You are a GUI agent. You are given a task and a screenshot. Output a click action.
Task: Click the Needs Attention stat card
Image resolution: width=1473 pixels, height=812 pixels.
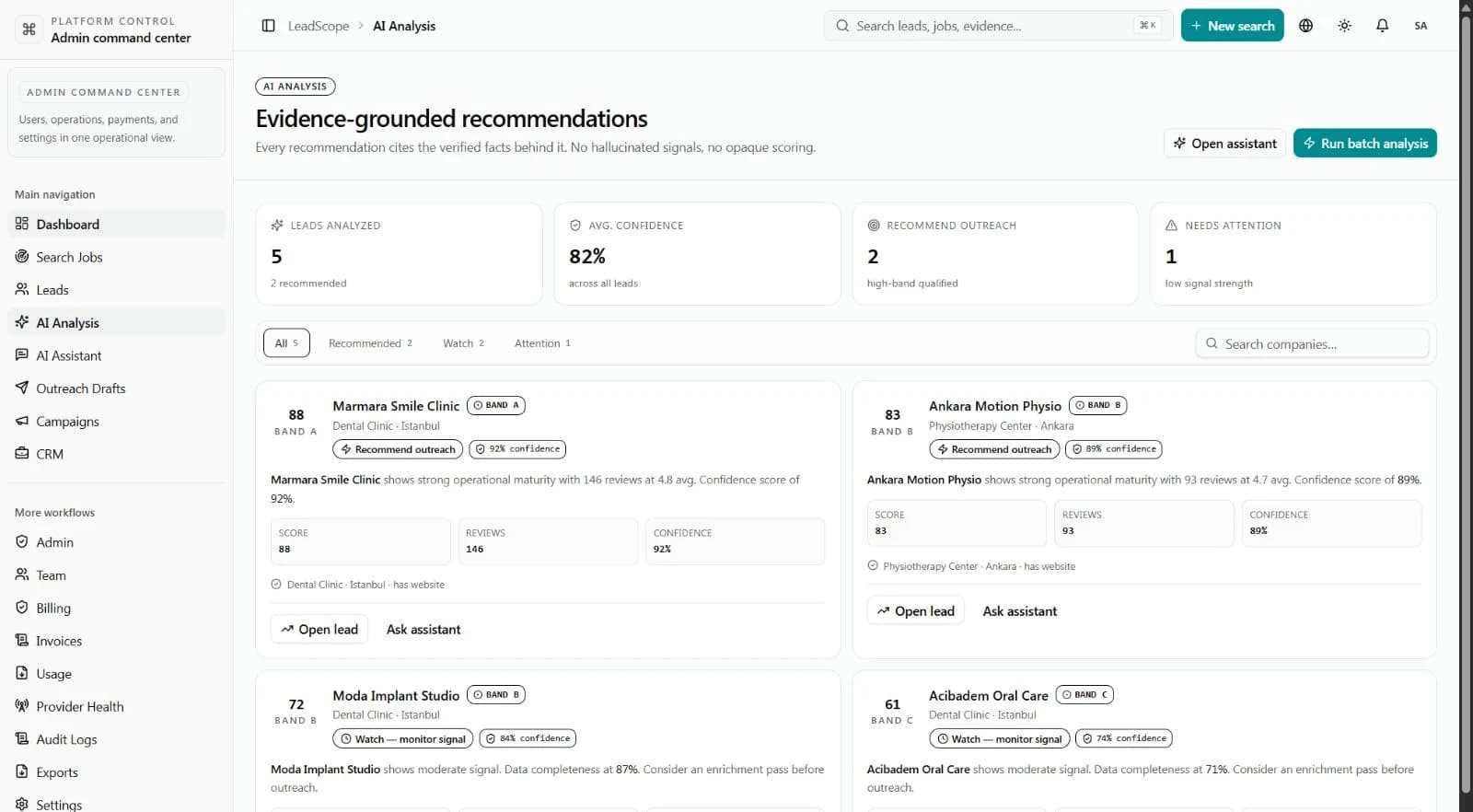click(x=1293, y=253)
